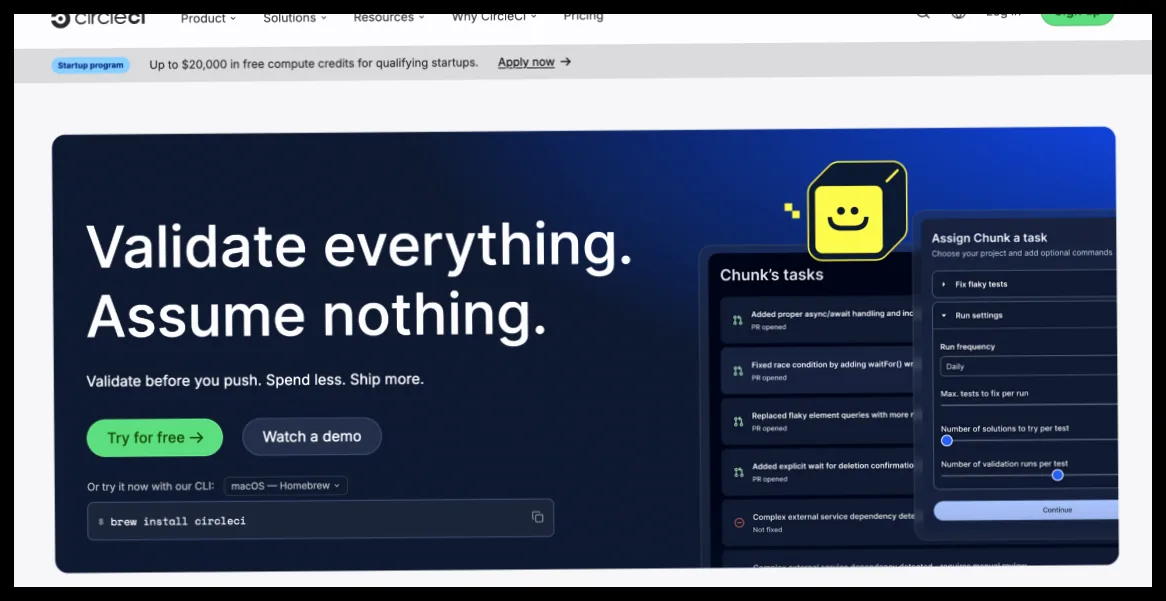Open the Why CircleCI menu

[495, 17]
